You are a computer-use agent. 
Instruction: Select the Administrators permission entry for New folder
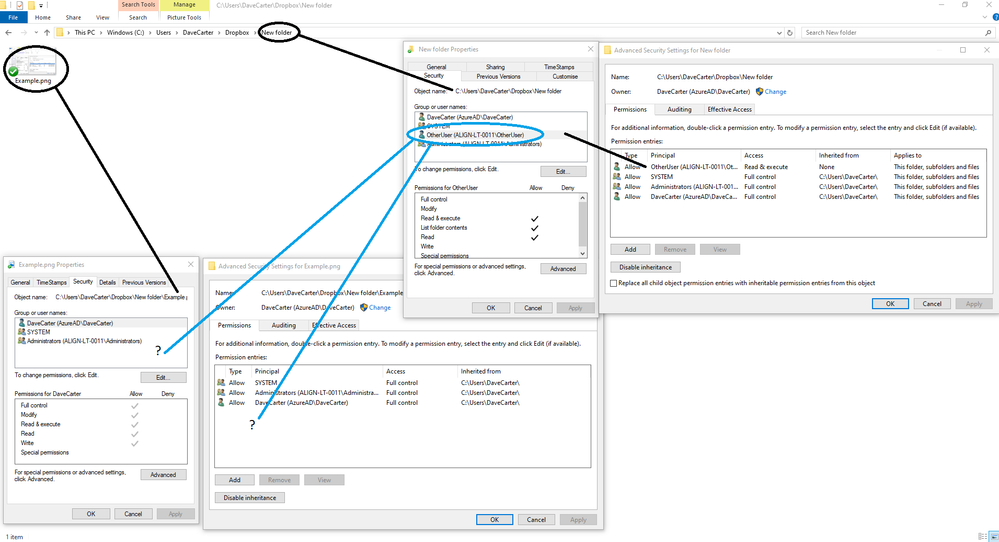(x=798, y=187)
